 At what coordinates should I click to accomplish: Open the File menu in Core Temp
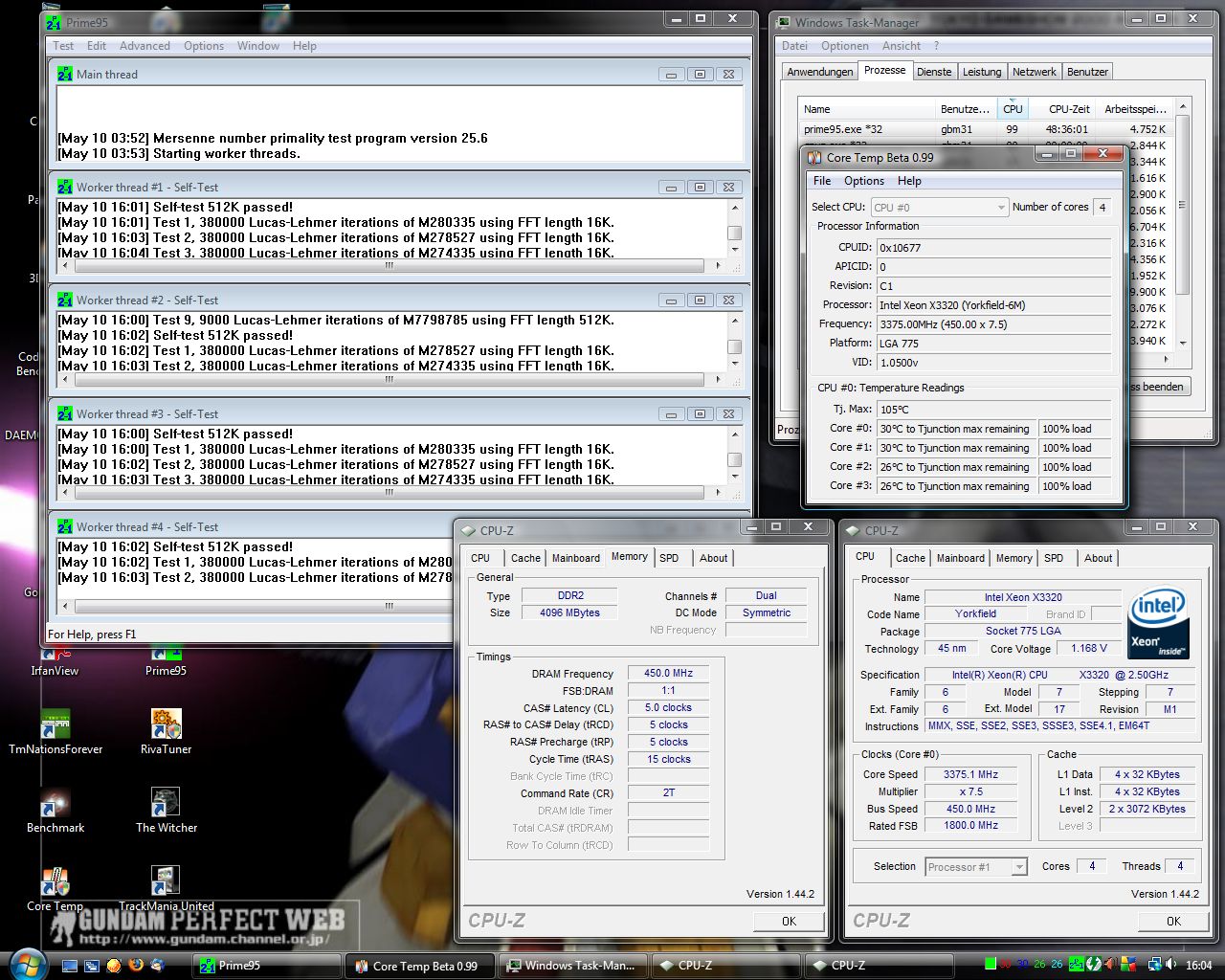(x=822, y=181)
